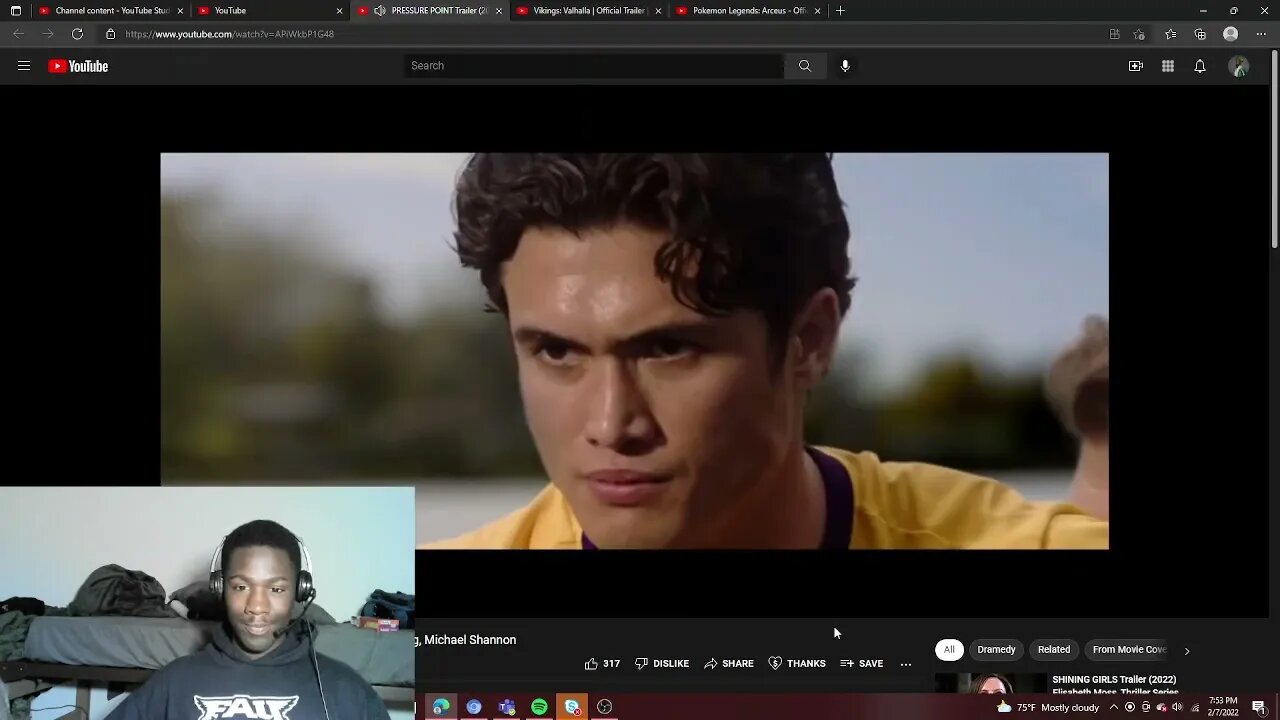Mute the PRESSURE POINT tab audio icon
Viewport: 1280px width, 720px height.
click(x=380, y=11)
